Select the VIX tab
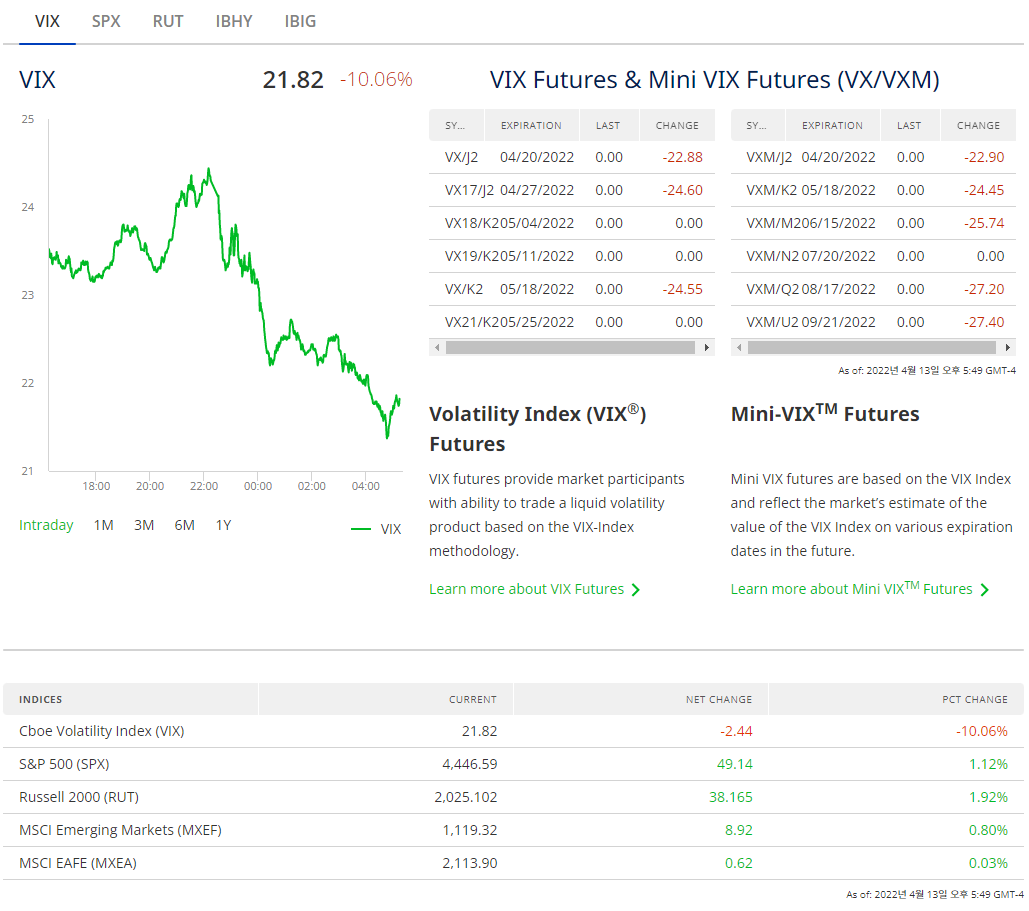This screenshot has height=911, width=1029. pyautogui.click(x=47, y=22)
